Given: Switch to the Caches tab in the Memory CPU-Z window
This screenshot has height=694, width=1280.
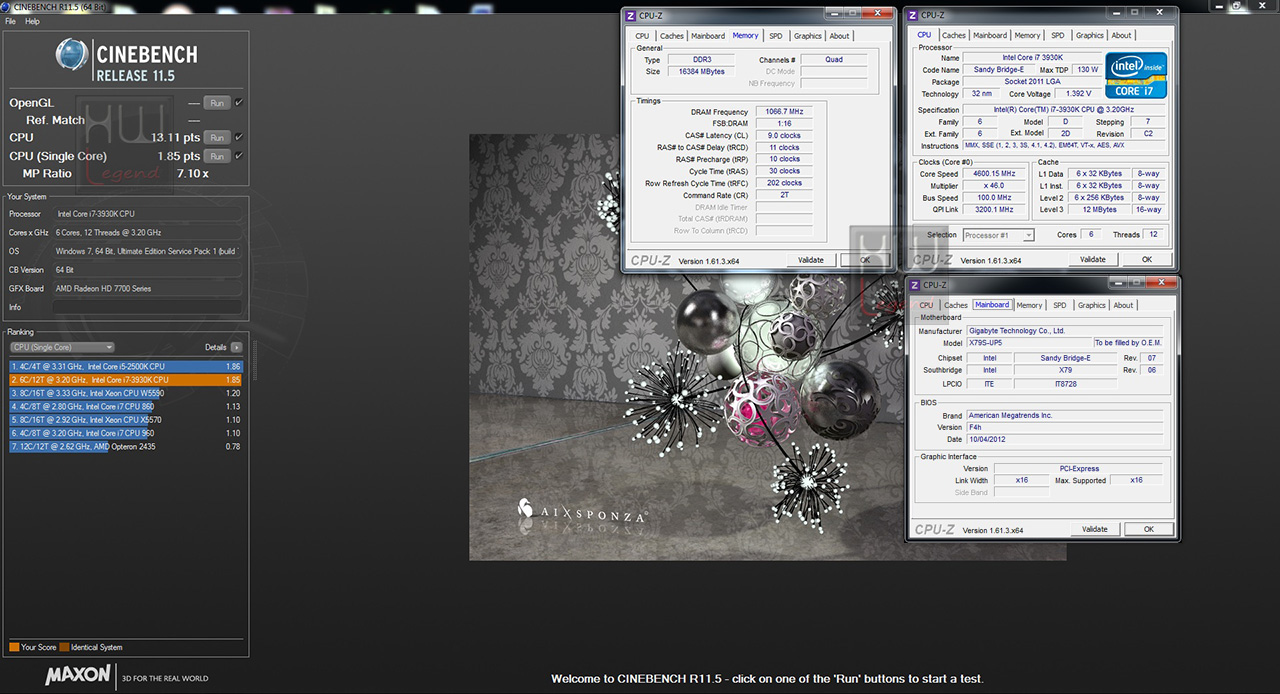Looking at the screenshot, I should [672, 36].
